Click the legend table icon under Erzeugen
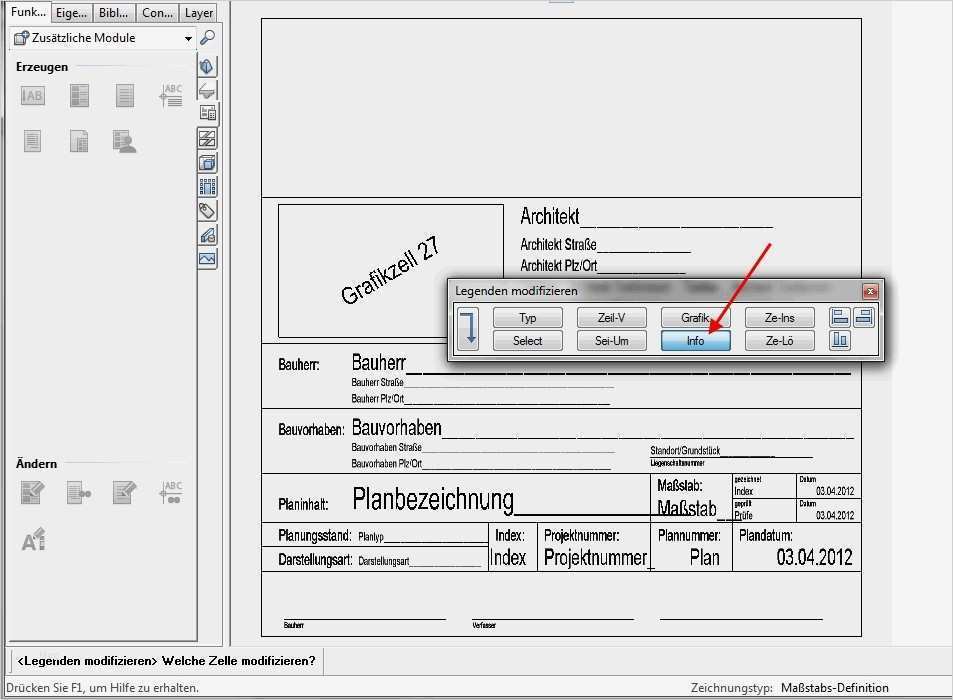The height and width of the screenshot is (700, 953). pyautogui.click(x=79, y=95)
